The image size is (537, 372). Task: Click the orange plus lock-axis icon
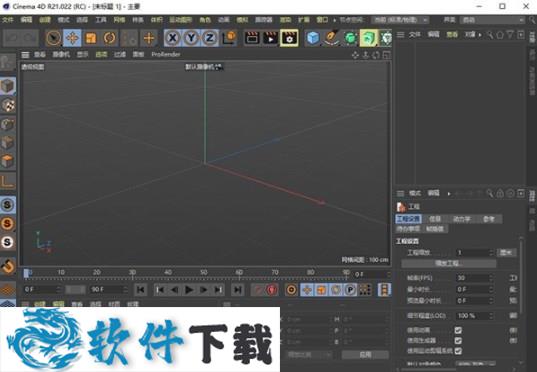[x=149, y=38]
